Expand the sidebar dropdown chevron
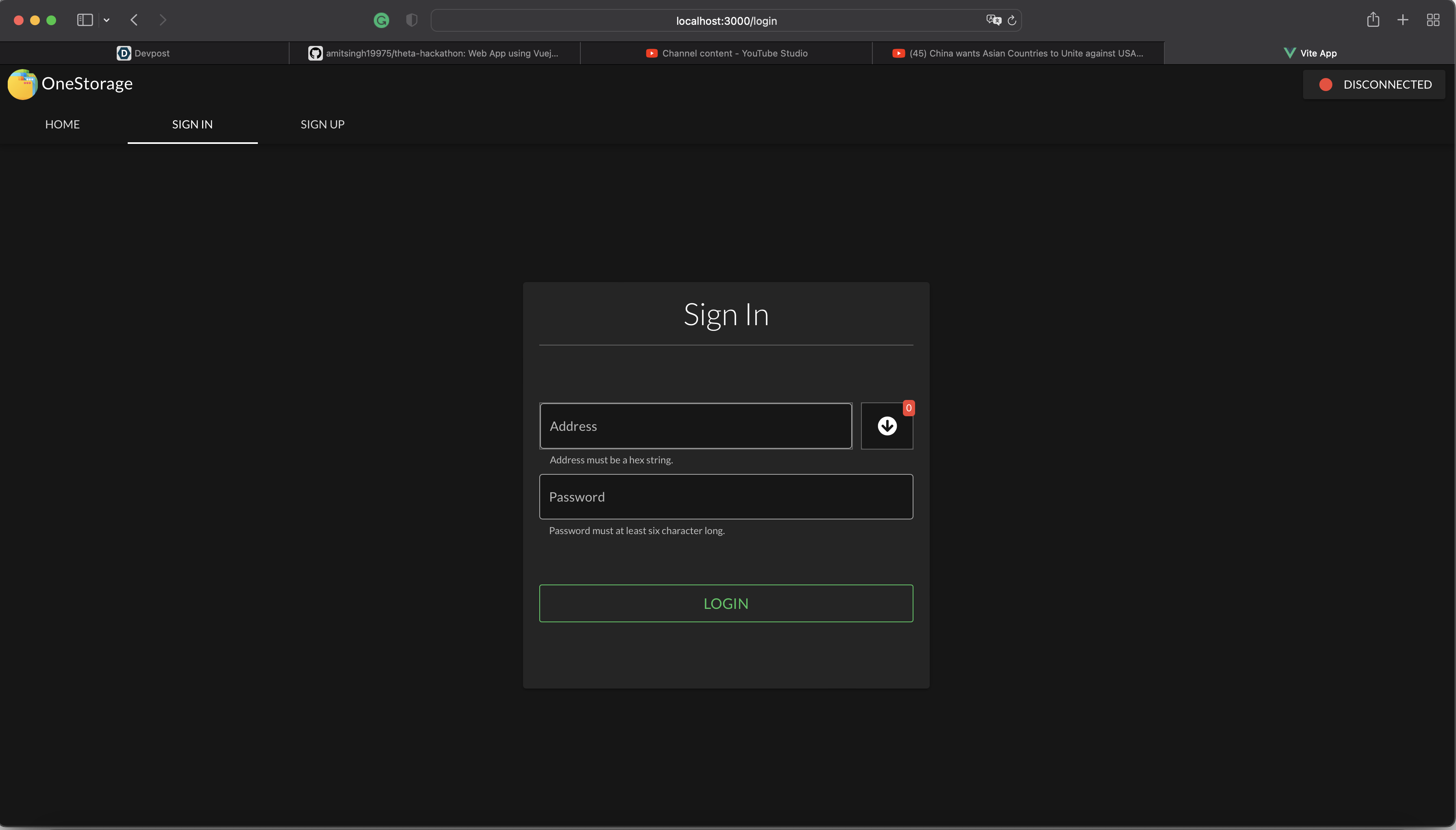This screenshot has height=830, width=1456. 107,20
